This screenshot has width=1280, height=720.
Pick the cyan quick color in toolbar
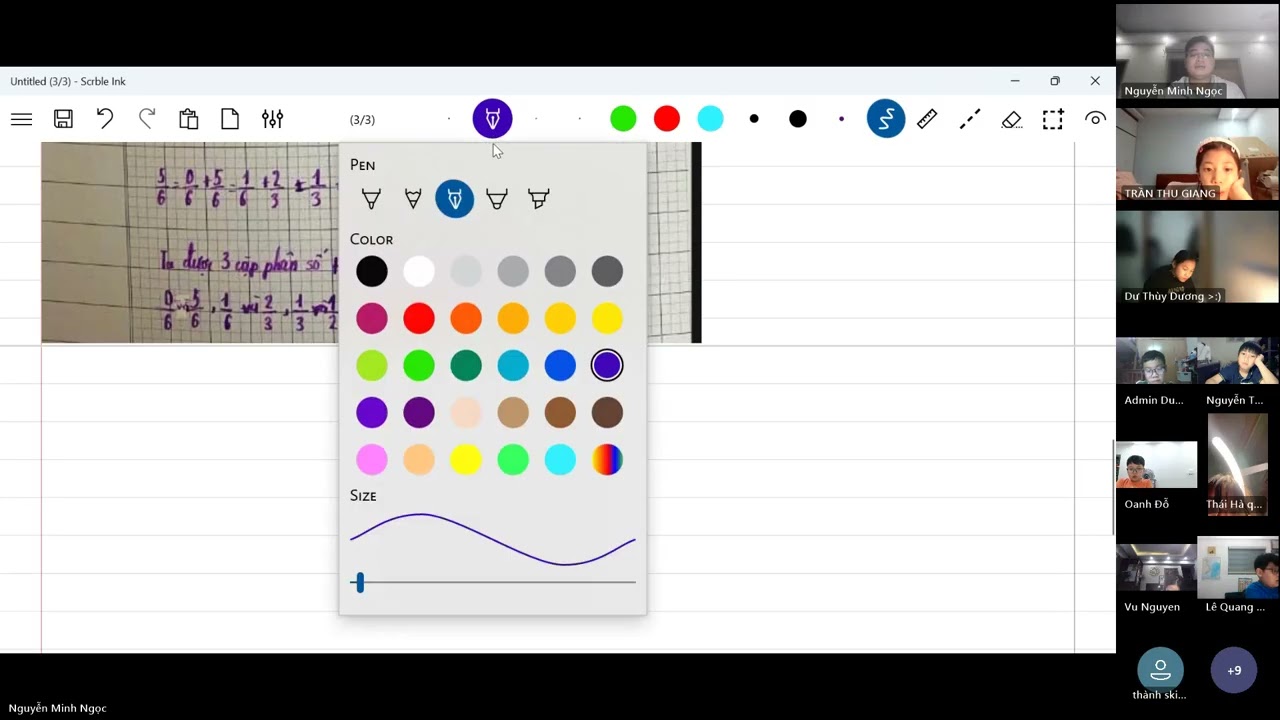[x=710, y=119]
